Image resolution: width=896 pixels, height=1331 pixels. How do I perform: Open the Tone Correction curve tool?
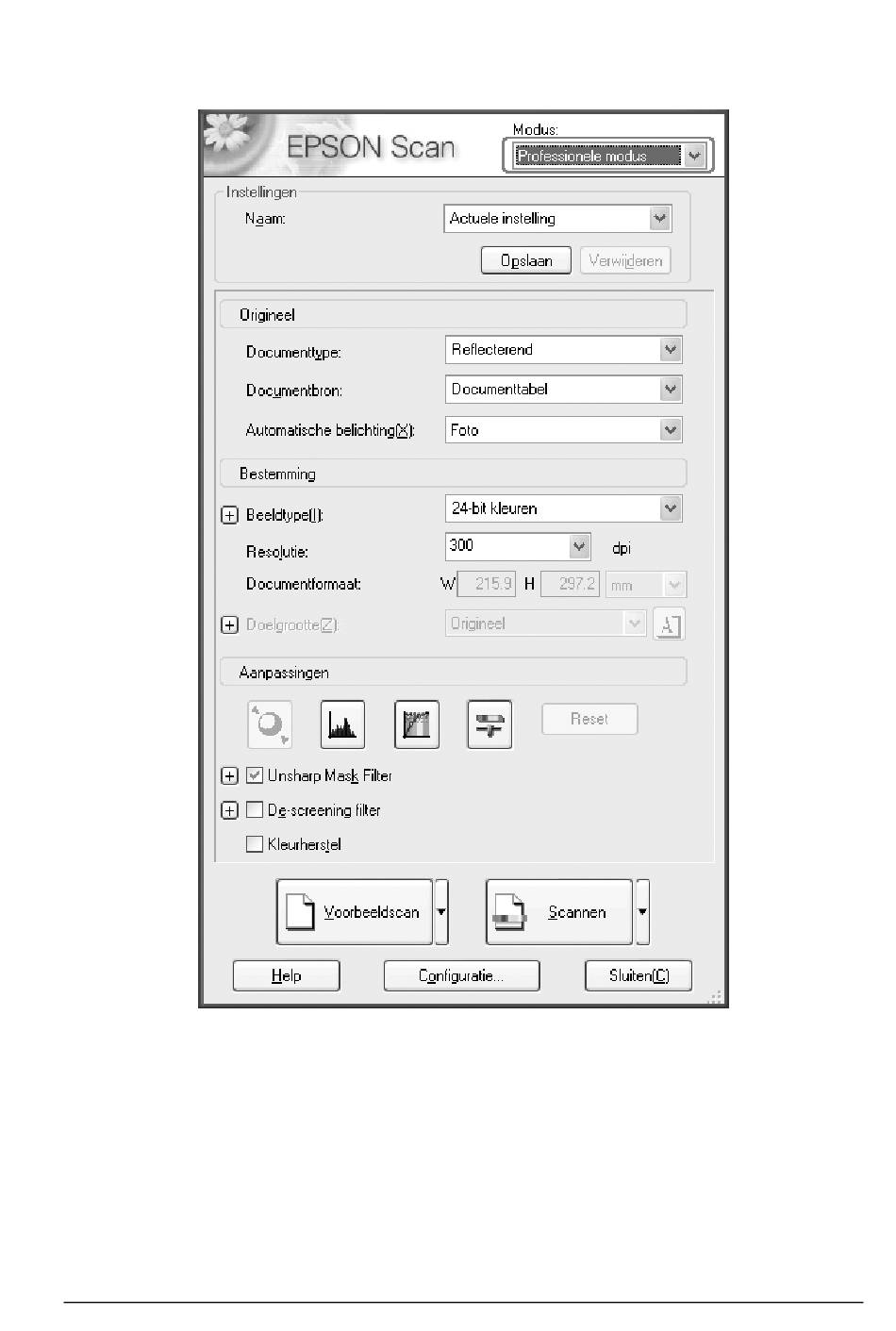pos(416,724)
